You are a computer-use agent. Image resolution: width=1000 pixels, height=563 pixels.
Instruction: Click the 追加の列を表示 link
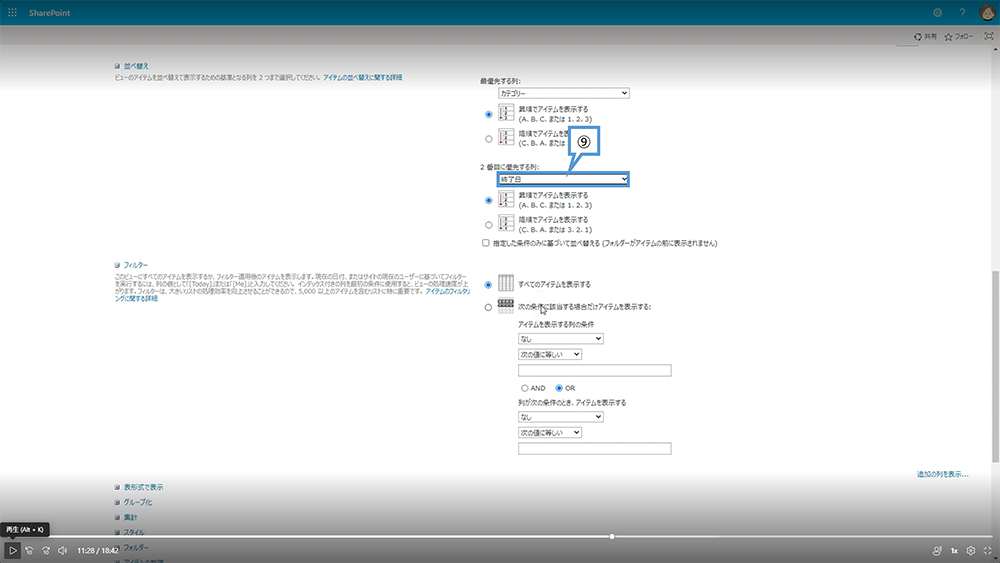tap(942, 473)
